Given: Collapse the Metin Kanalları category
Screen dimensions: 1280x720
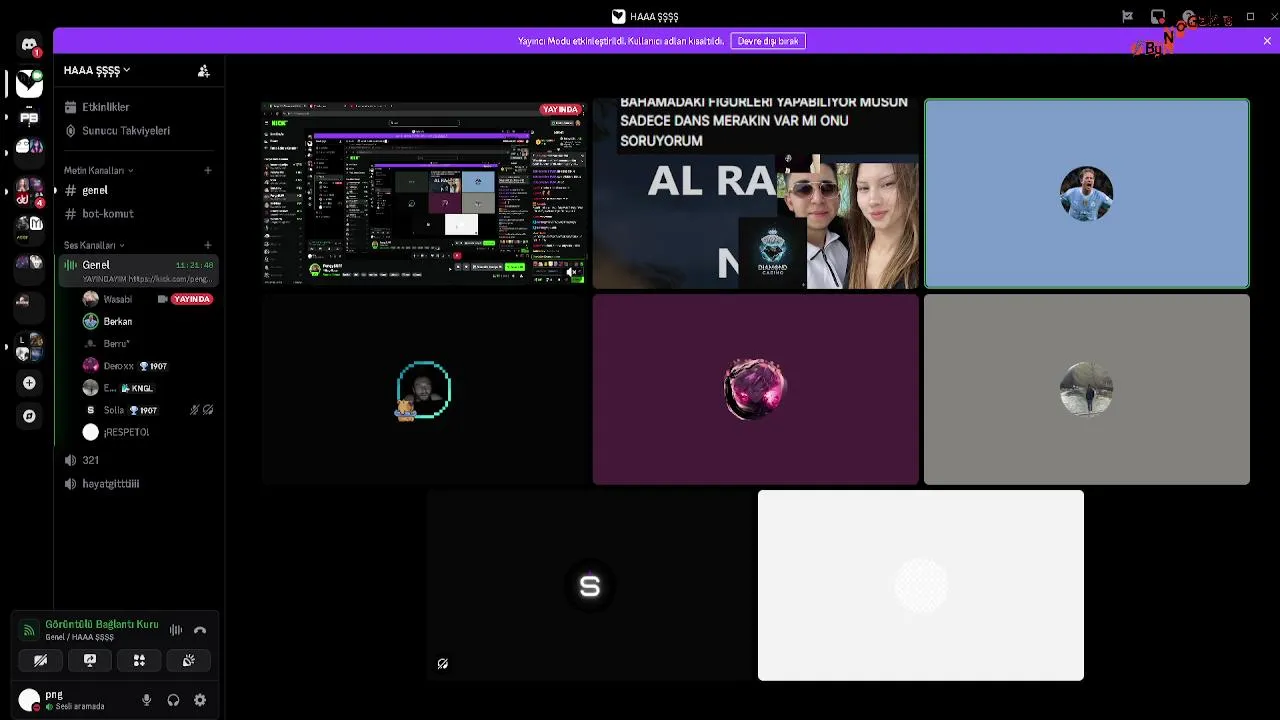Looking at the screenshot, I should [98, 170].
